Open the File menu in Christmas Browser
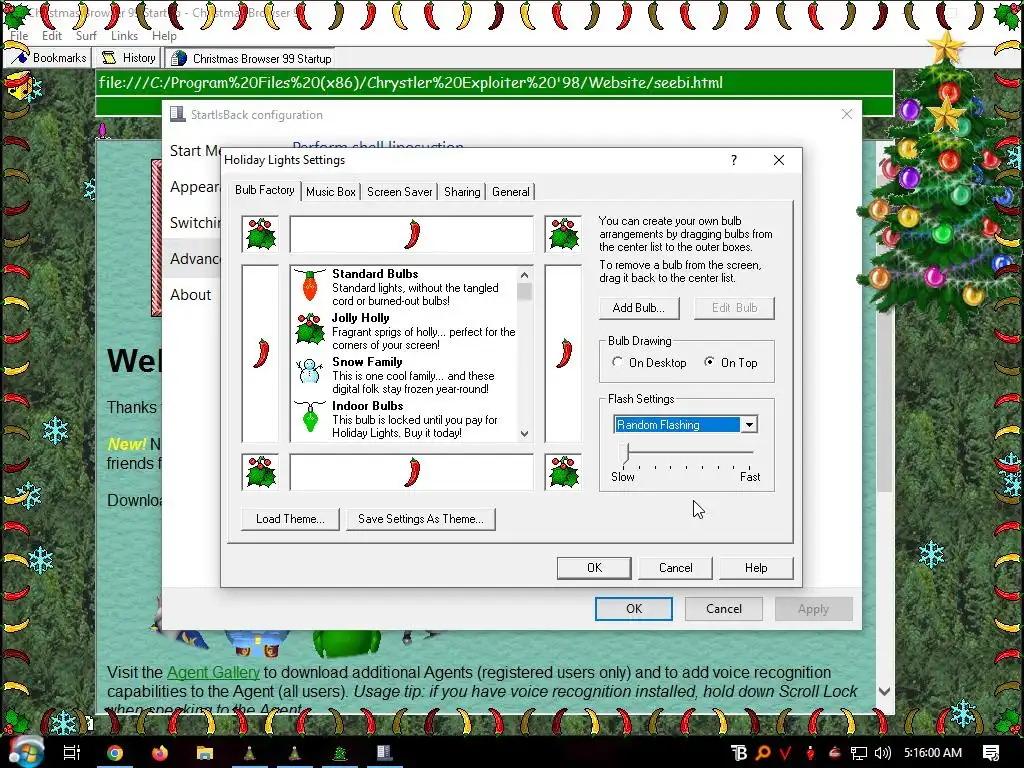This screenshot has height=768, width=1024. (x=19, y=36)
